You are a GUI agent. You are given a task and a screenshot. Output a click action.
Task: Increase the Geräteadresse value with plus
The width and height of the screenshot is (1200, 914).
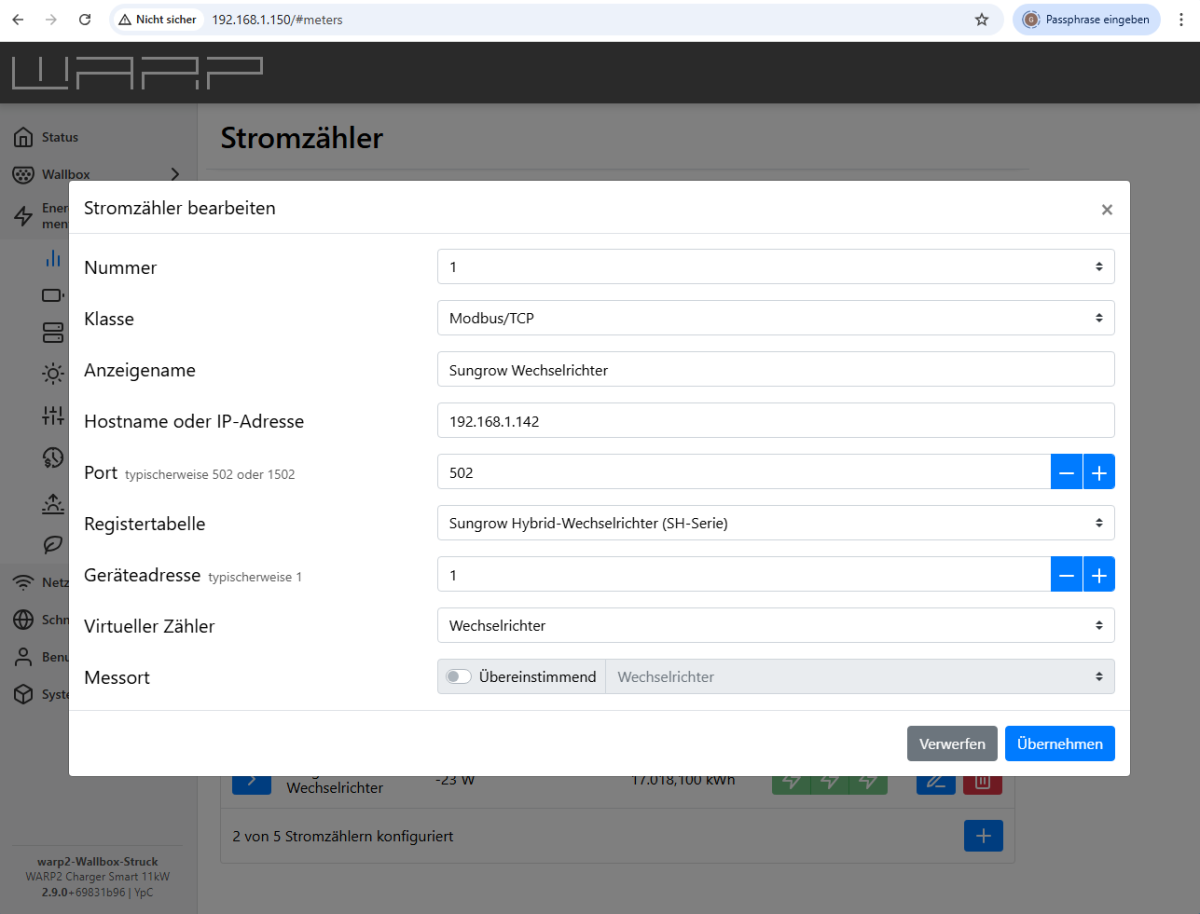1098,575
